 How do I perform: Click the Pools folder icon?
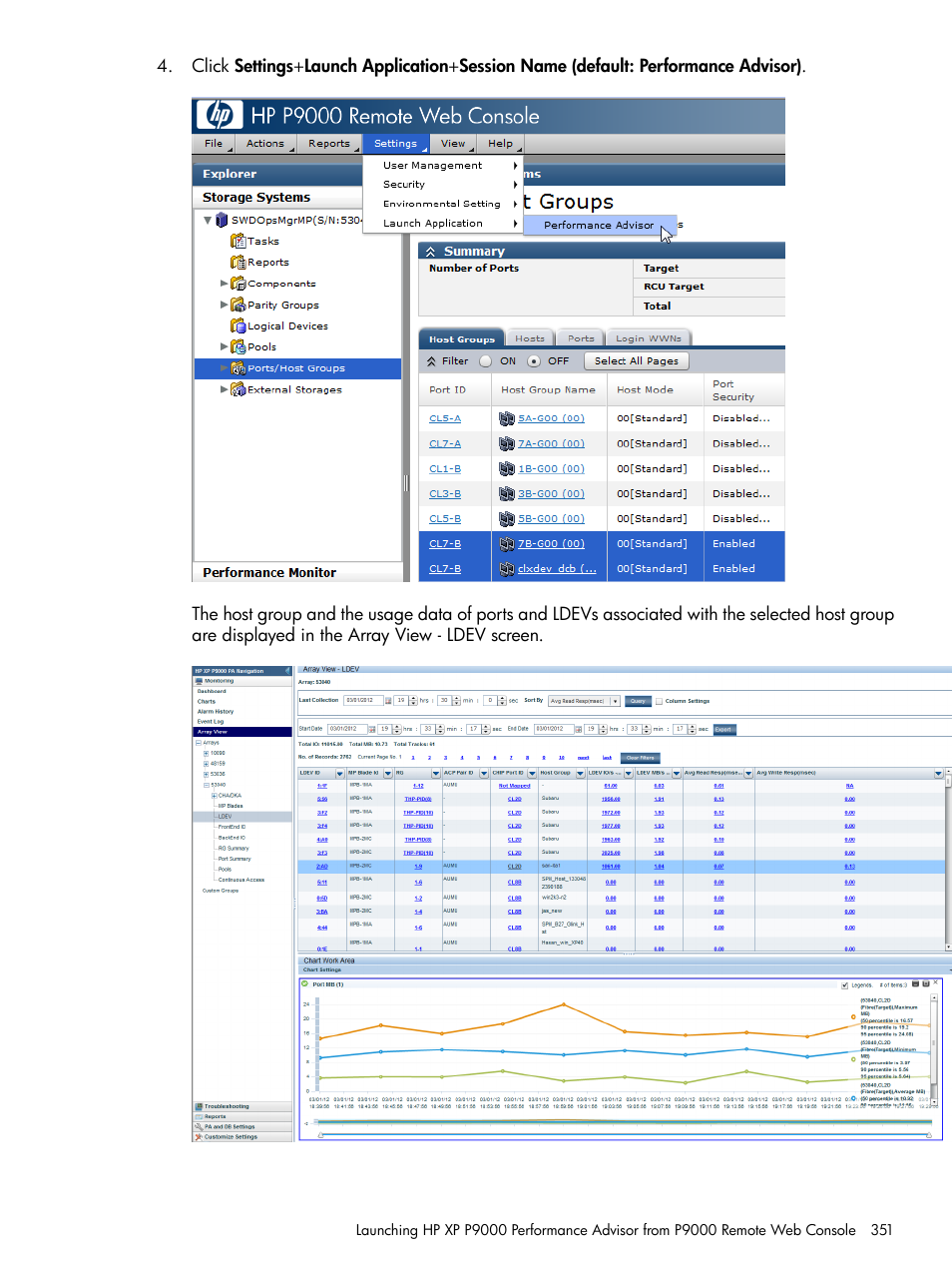238,346
